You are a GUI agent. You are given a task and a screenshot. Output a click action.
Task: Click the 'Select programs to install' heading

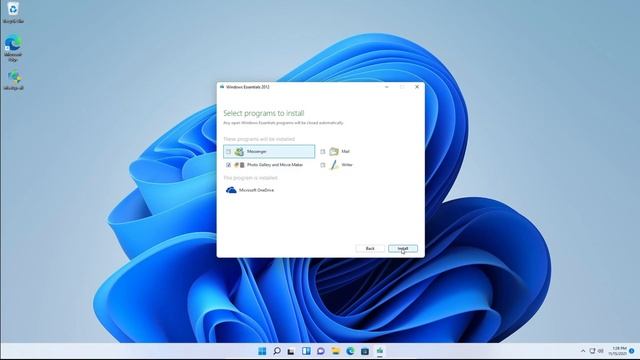[264, 113]
